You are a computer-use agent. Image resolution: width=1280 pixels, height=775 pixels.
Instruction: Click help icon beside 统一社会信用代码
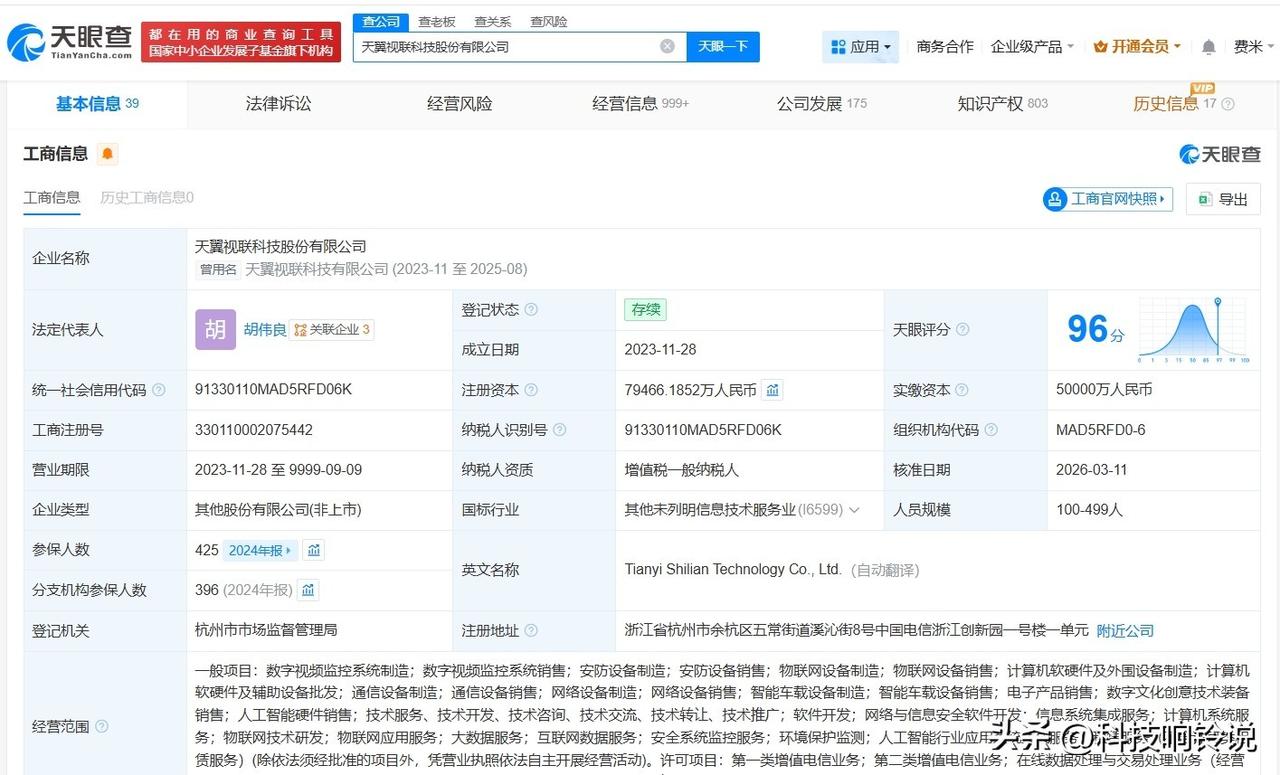coord(158,390)
